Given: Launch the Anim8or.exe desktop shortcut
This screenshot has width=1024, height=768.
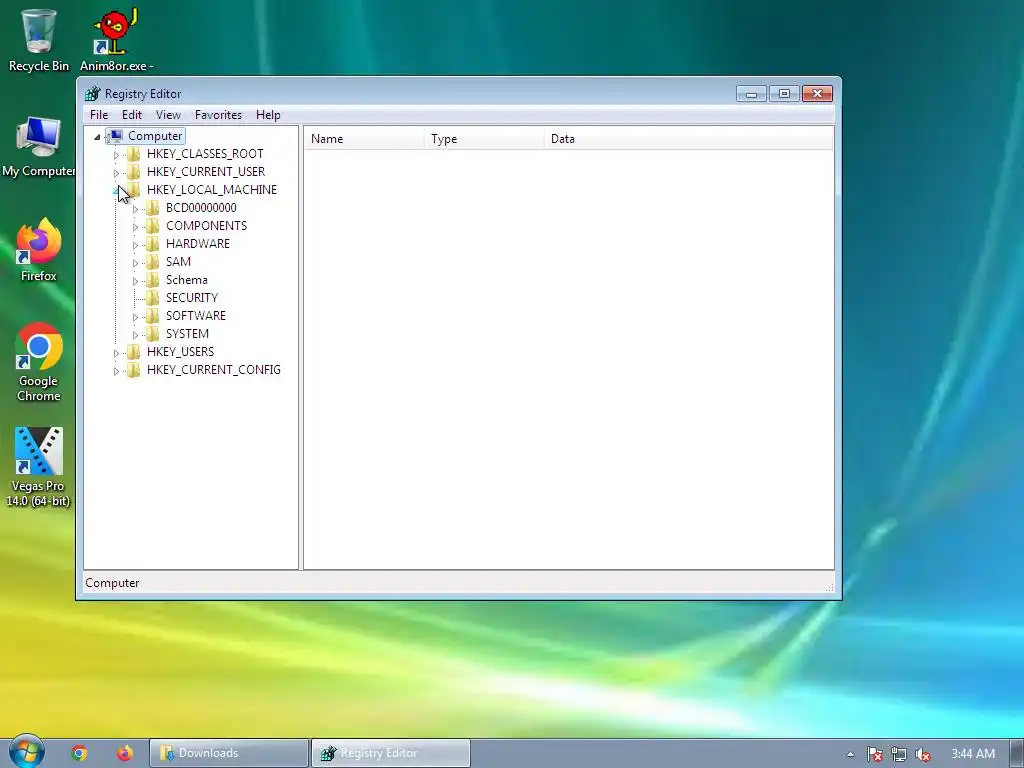Looking at the screenshot, I should coord(116,40).
